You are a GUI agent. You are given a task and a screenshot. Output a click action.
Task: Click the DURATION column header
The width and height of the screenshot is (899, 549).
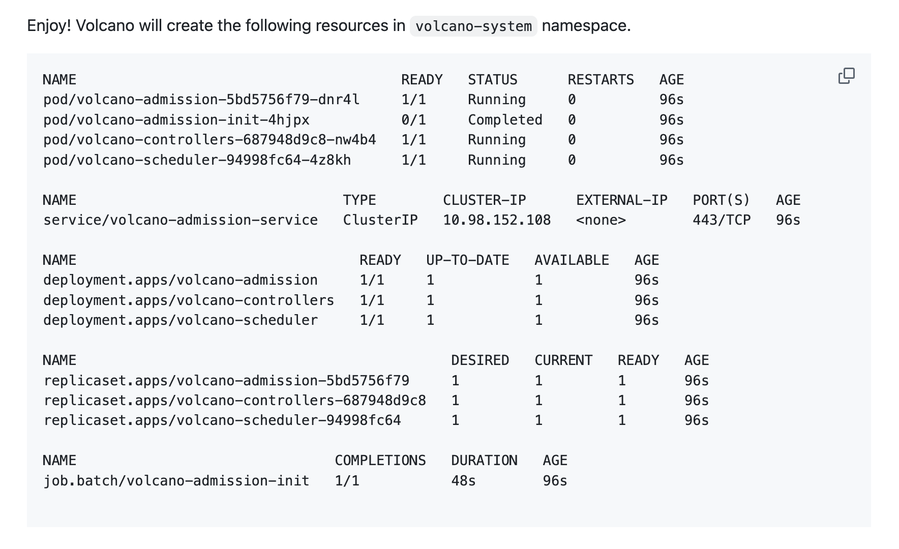pyautogui.click(x=484, y=461)
